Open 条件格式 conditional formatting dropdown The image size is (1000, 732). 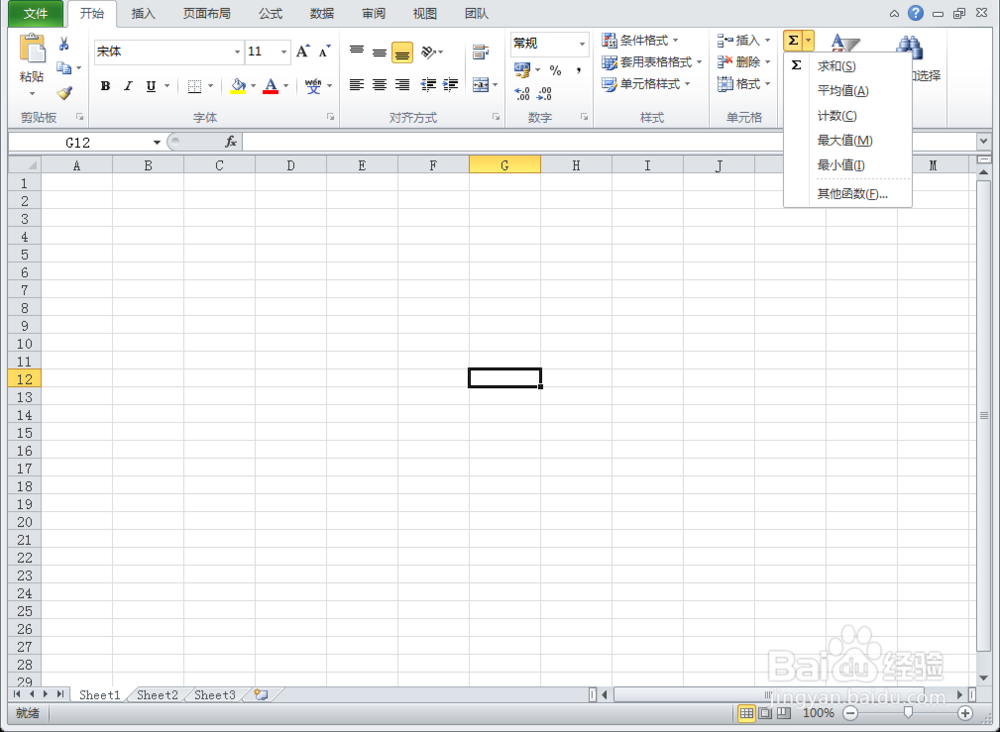click(640, 41)
